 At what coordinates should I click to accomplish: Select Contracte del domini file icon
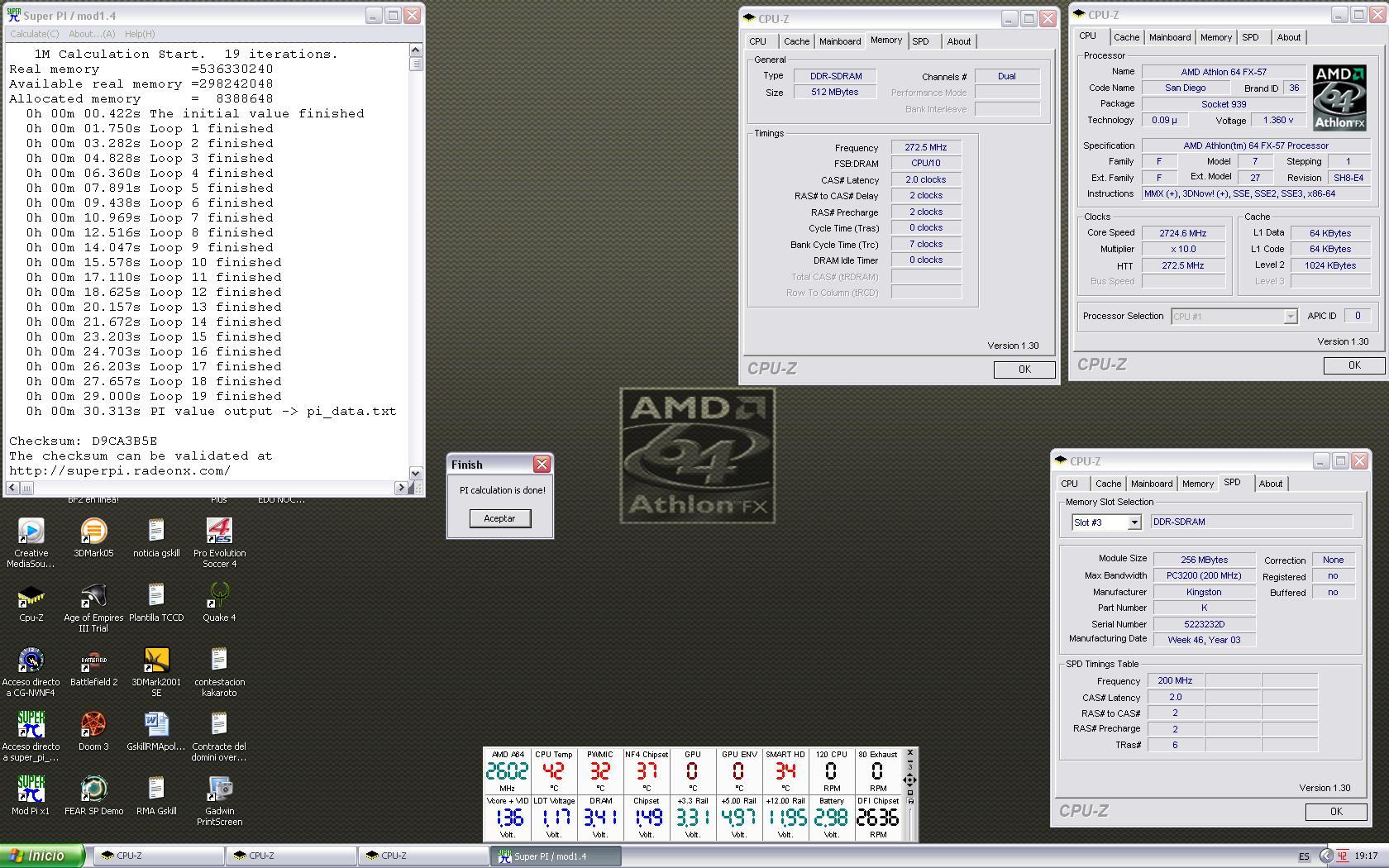pos(219,737)
